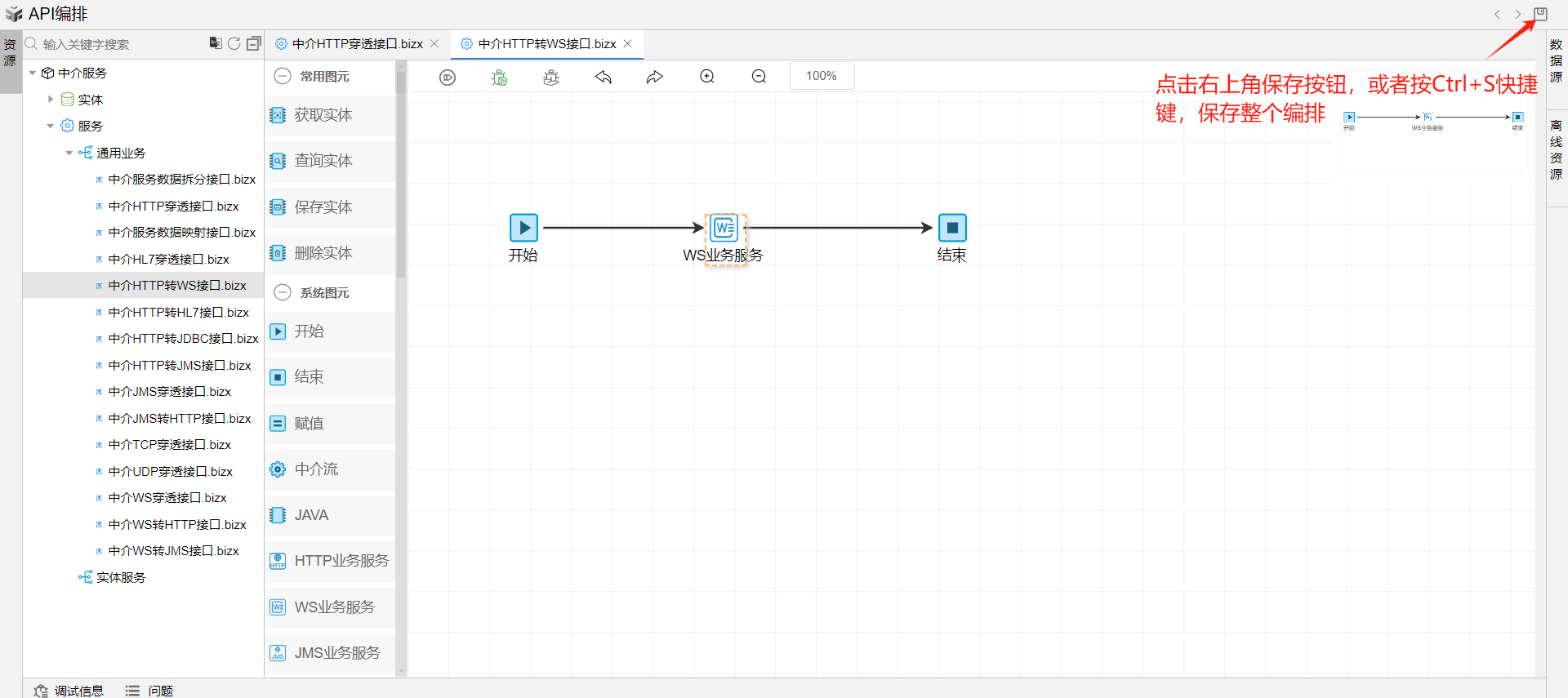This screenshot has height=698, width=1568.
Task: Collapse the 中介服务 root tree node
Action: (x=33, y=73)
